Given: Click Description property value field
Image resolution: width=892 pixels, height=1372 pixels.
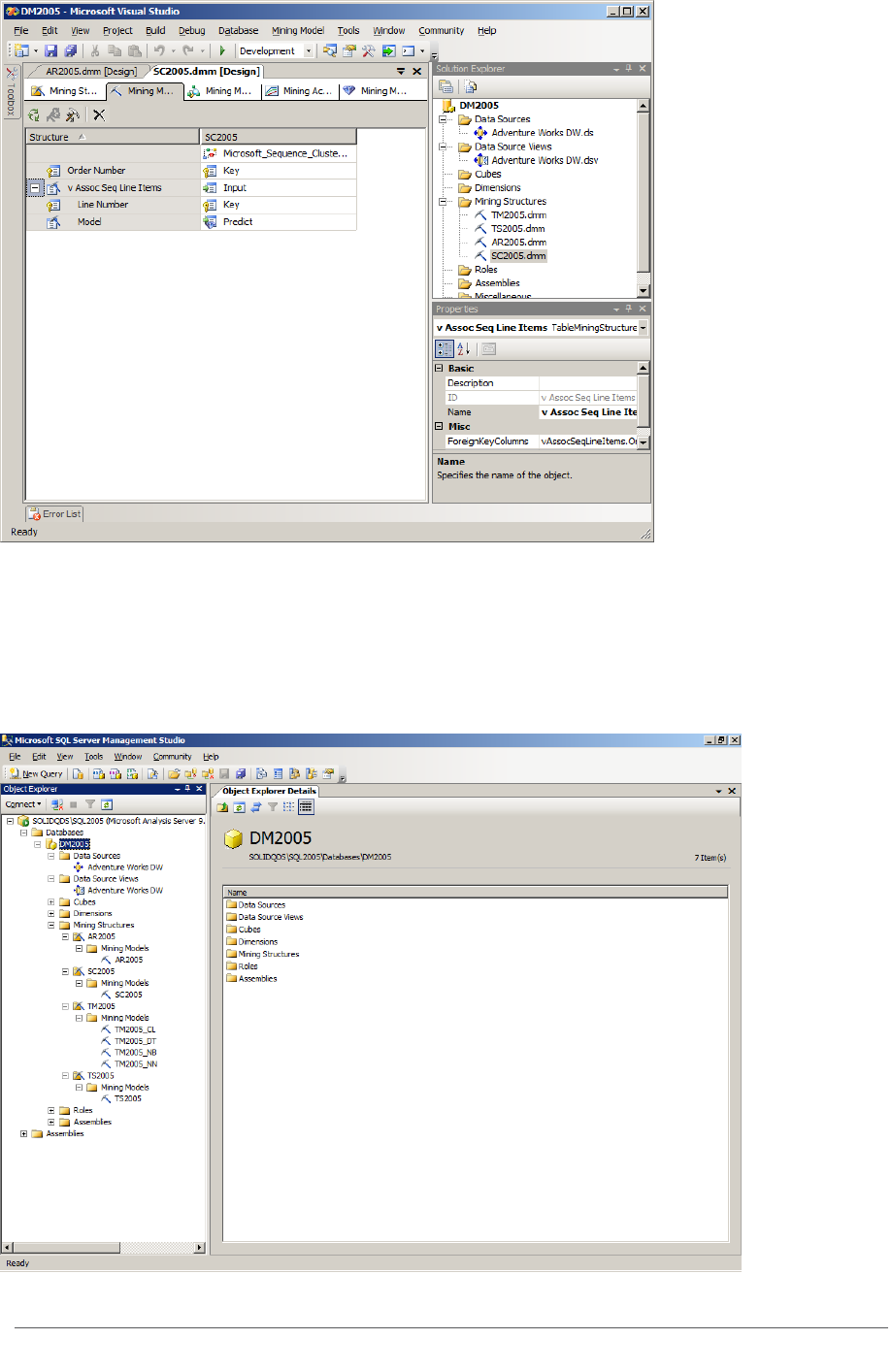Looking at the screenshot, I should (588, 383).
